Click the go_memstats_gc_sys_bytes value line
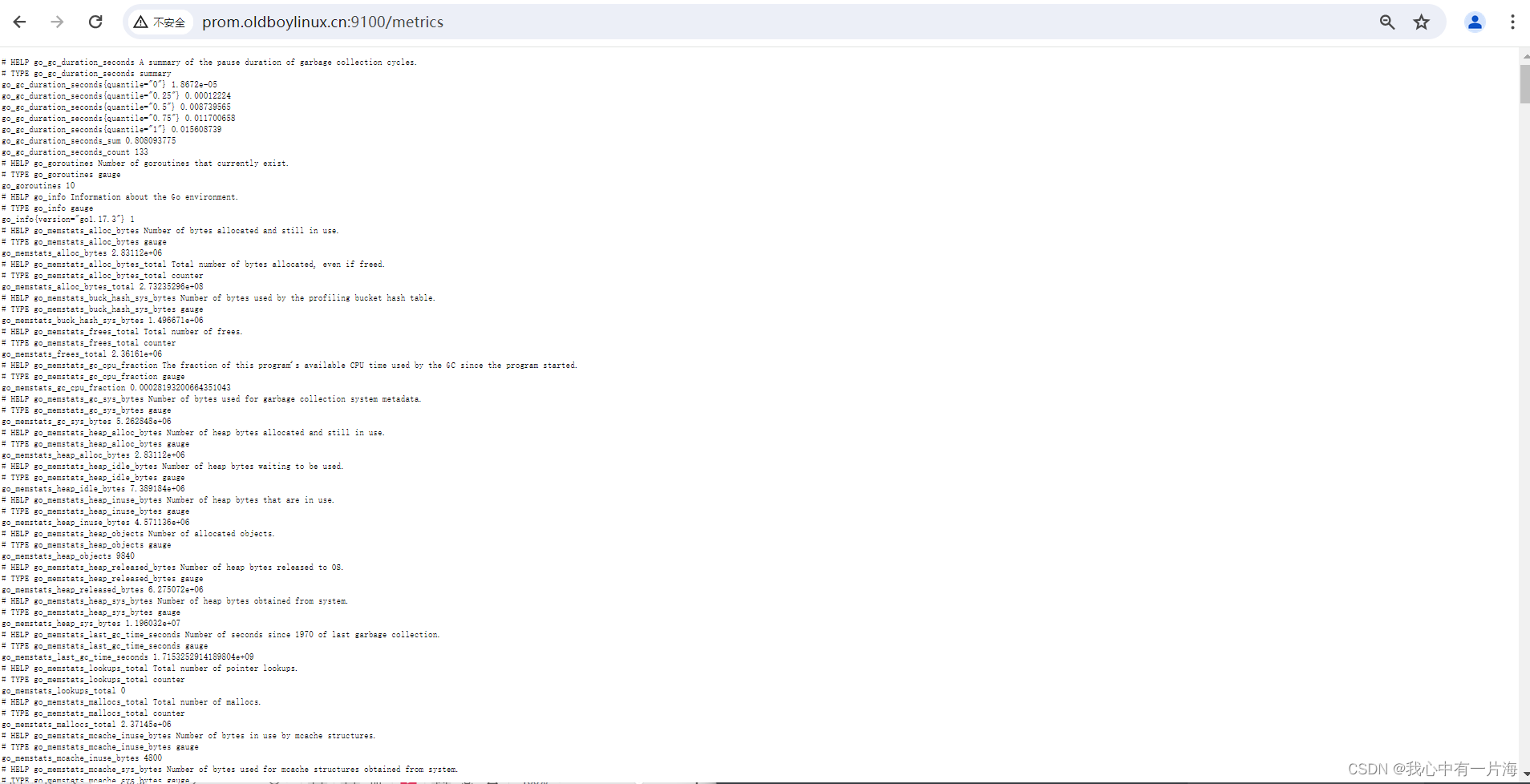Image resolution: width=1530 pixels, height=784 pixels. (x=87, y=421)
